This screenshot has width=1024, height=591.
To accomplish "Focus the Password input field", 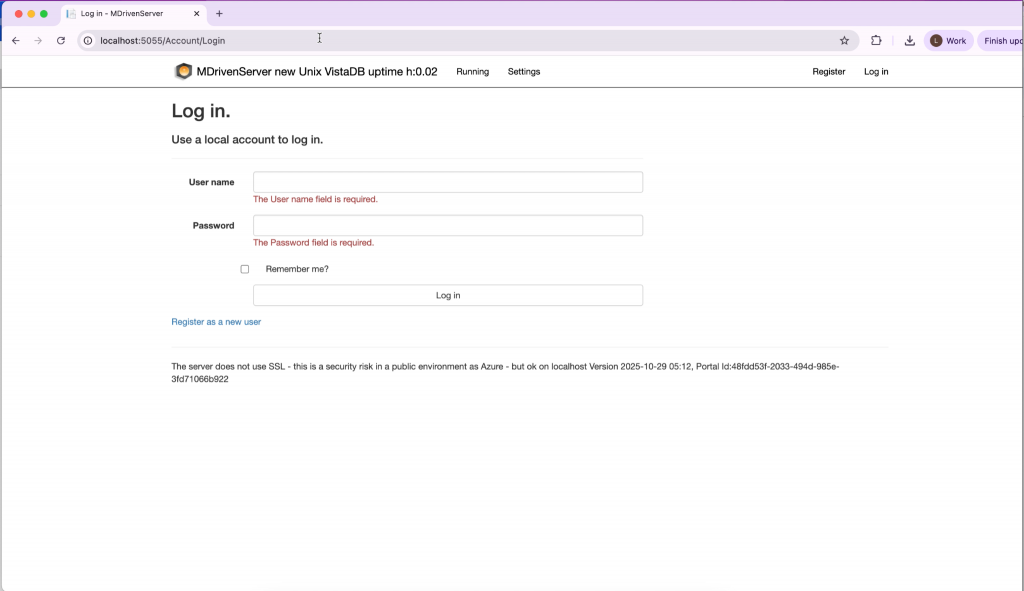I will click(447, 226).
